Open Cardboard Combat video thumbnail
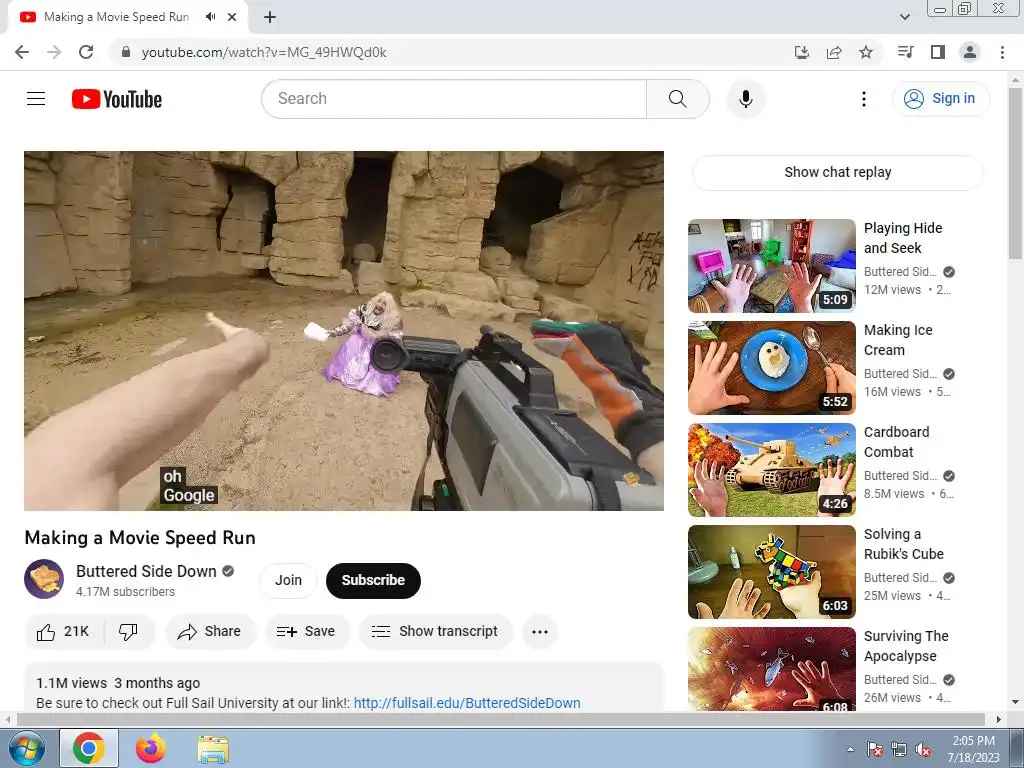This screenshot has width=1024, height=768. [x=772, y=470]
